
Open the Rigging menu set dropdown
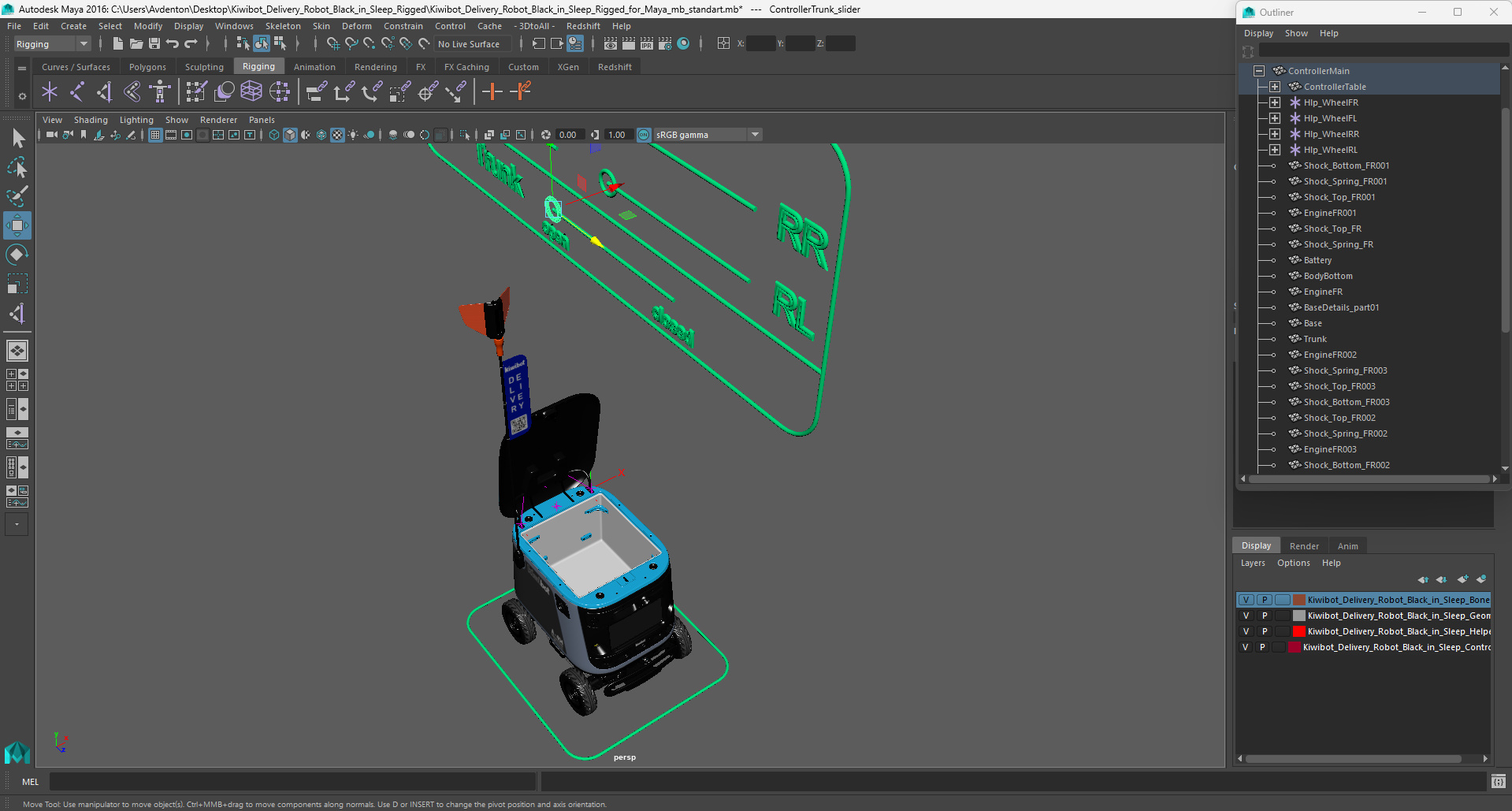pyautogui.click(x=52, y=44)
